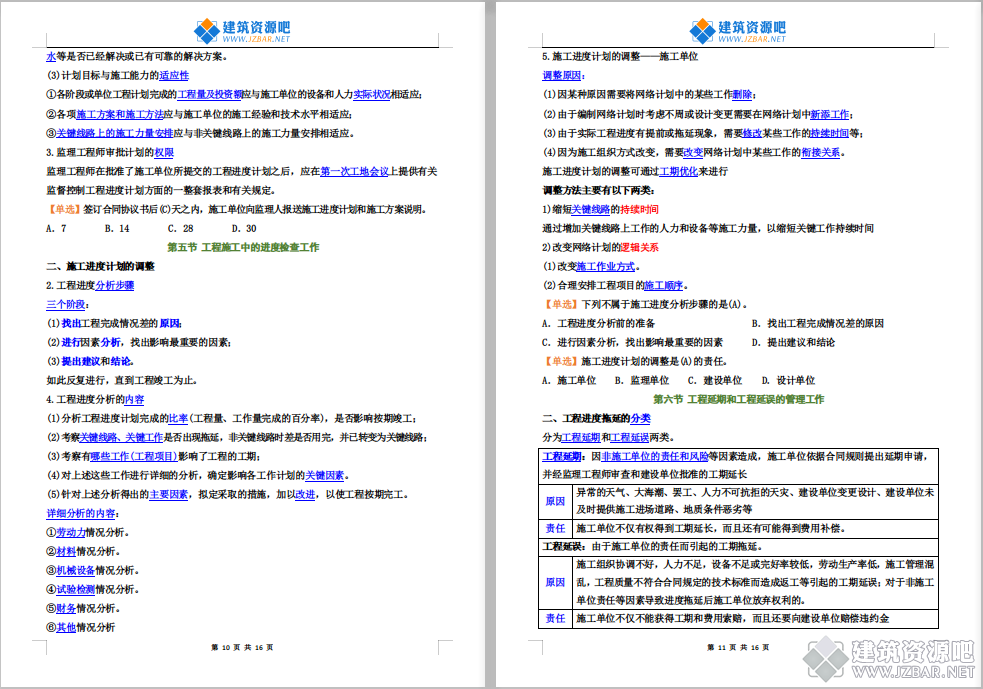Click underlined 主要因素
Image resolution: width=983 pixels, height=689 pixels.
point(169,495)
